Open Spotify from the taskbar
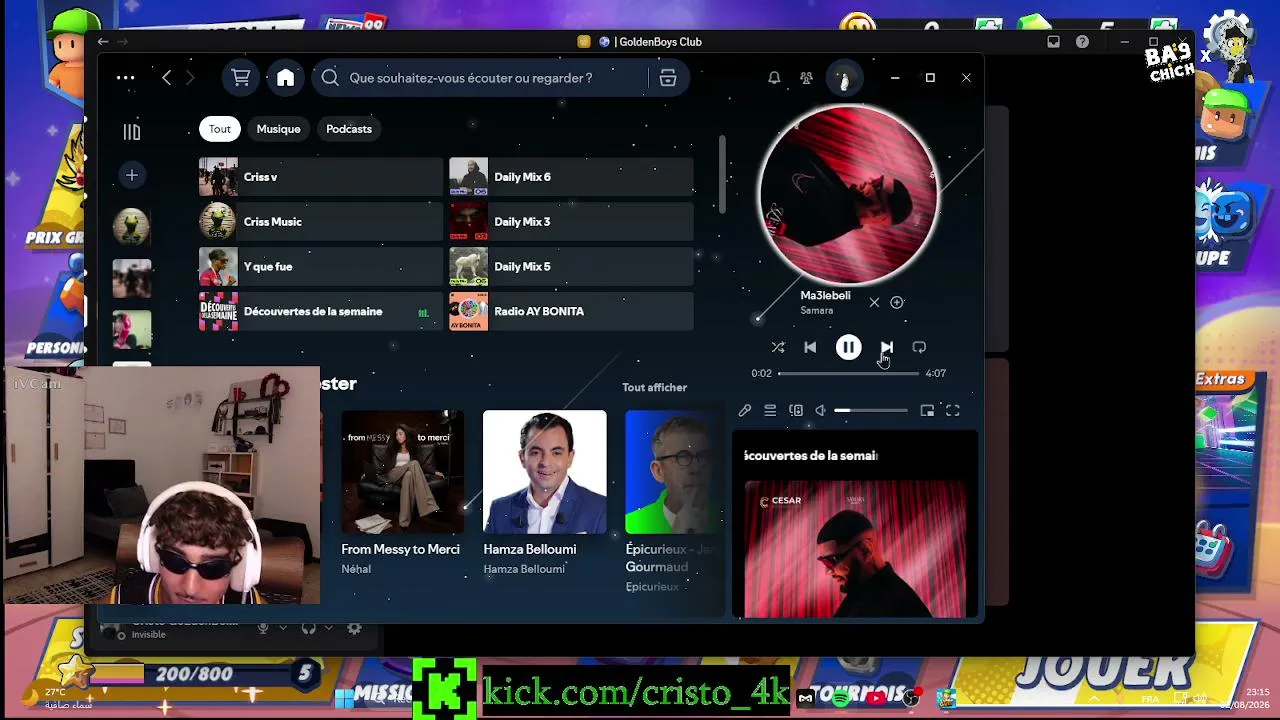Image resolution: width=1280 pixels, height=720 pixels. 842,697
